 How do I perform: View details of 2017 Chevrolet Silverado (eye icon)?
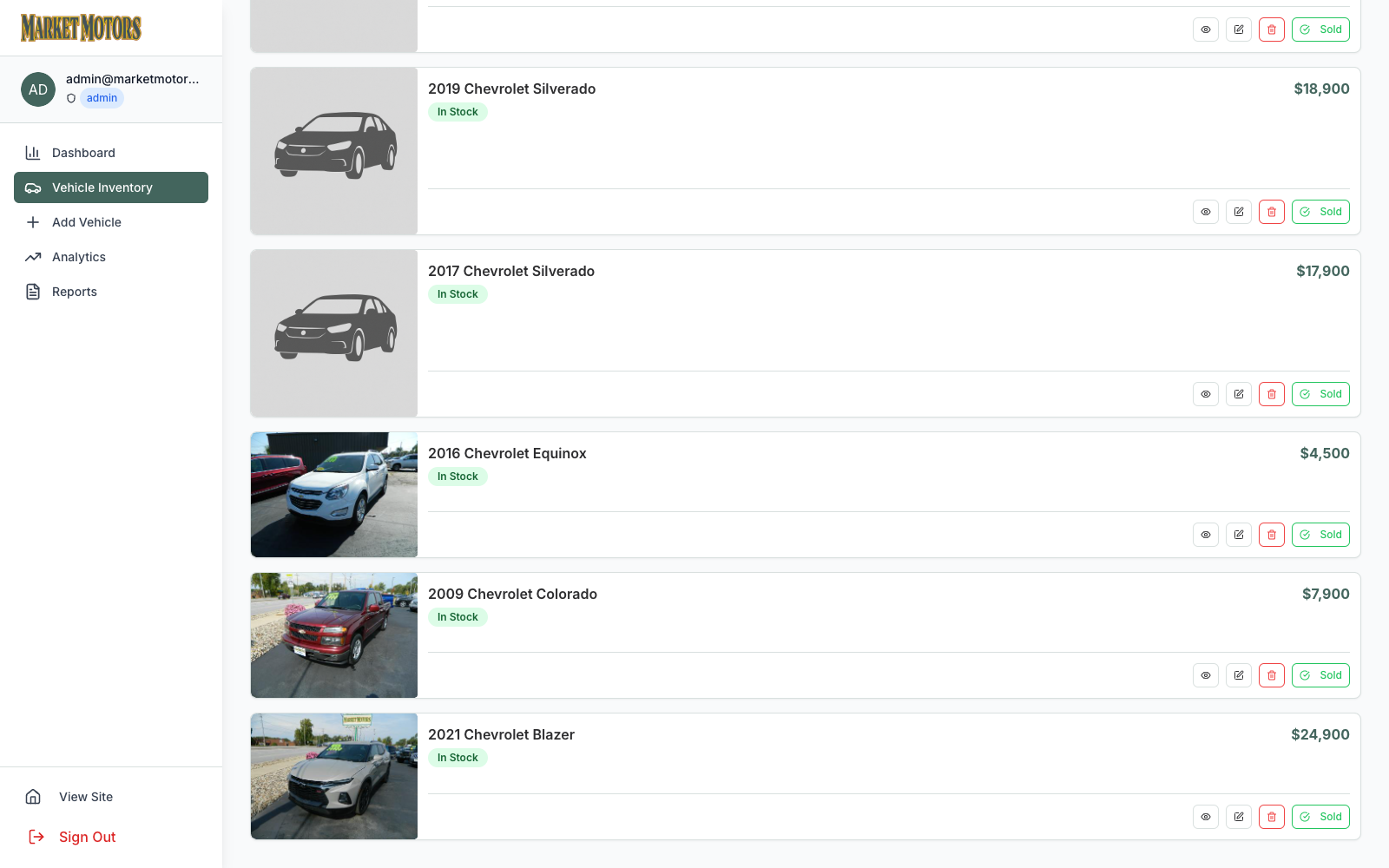pyautogui.click(x=1206, y=394)
